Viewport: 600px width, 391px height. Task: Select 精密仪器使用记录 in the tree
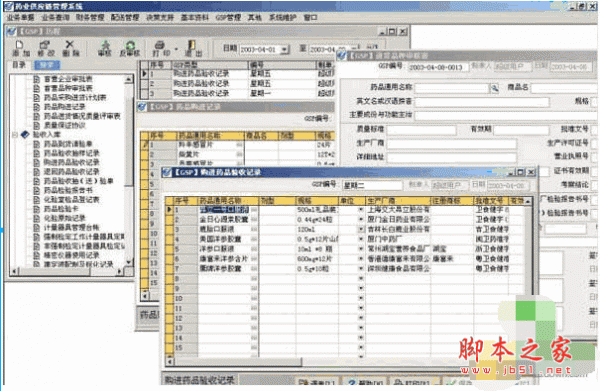tap(72, 255)
